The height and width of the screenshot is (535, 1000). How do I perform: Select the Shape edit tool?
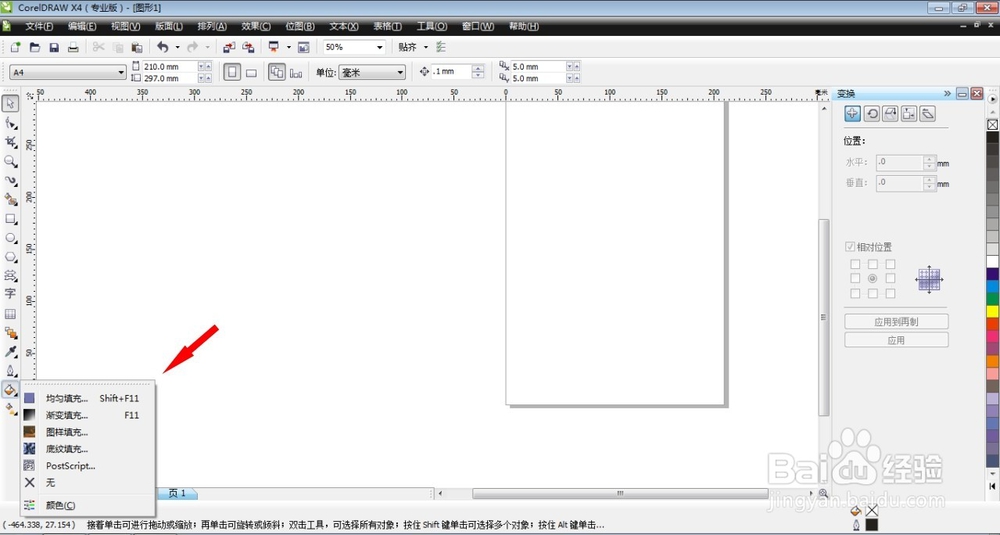pyautogui.click(x=11, y=122)
